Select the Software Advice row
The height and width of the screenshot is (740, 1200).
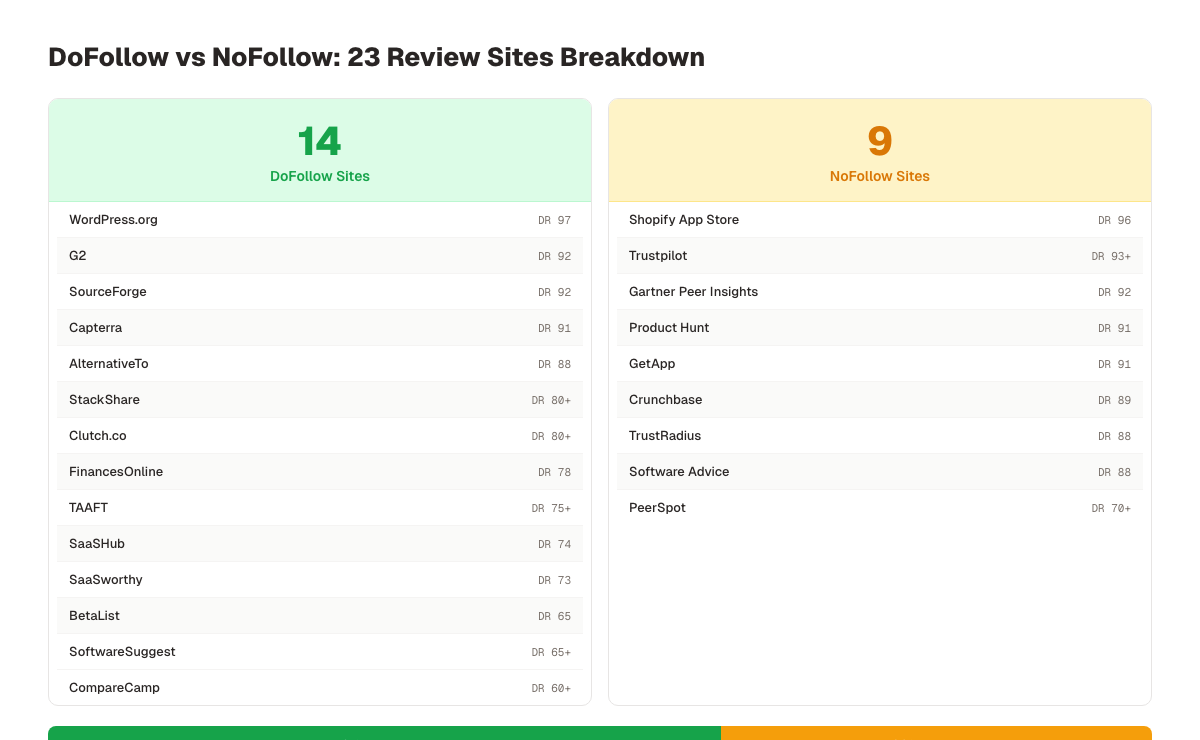click(880, 472)
